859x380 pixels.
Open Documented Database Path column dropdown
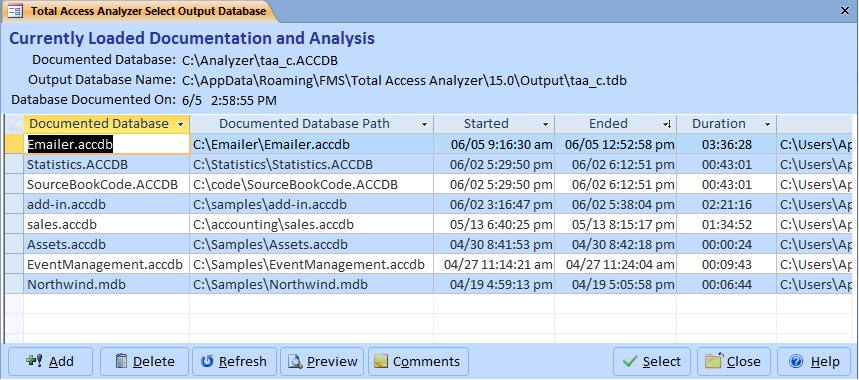[x=424, y=125]
